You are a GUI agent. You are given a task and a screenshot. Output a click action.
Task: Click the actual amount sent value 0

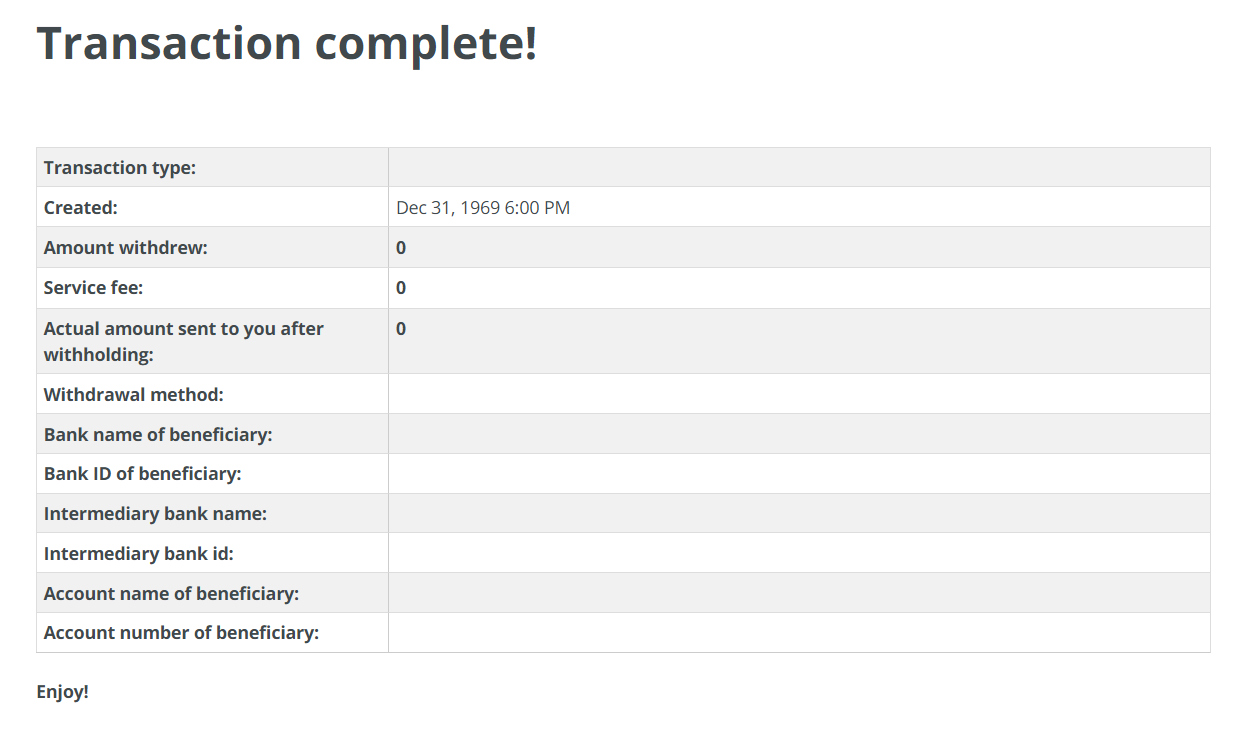pyautogui.click(x=401, y=329)
